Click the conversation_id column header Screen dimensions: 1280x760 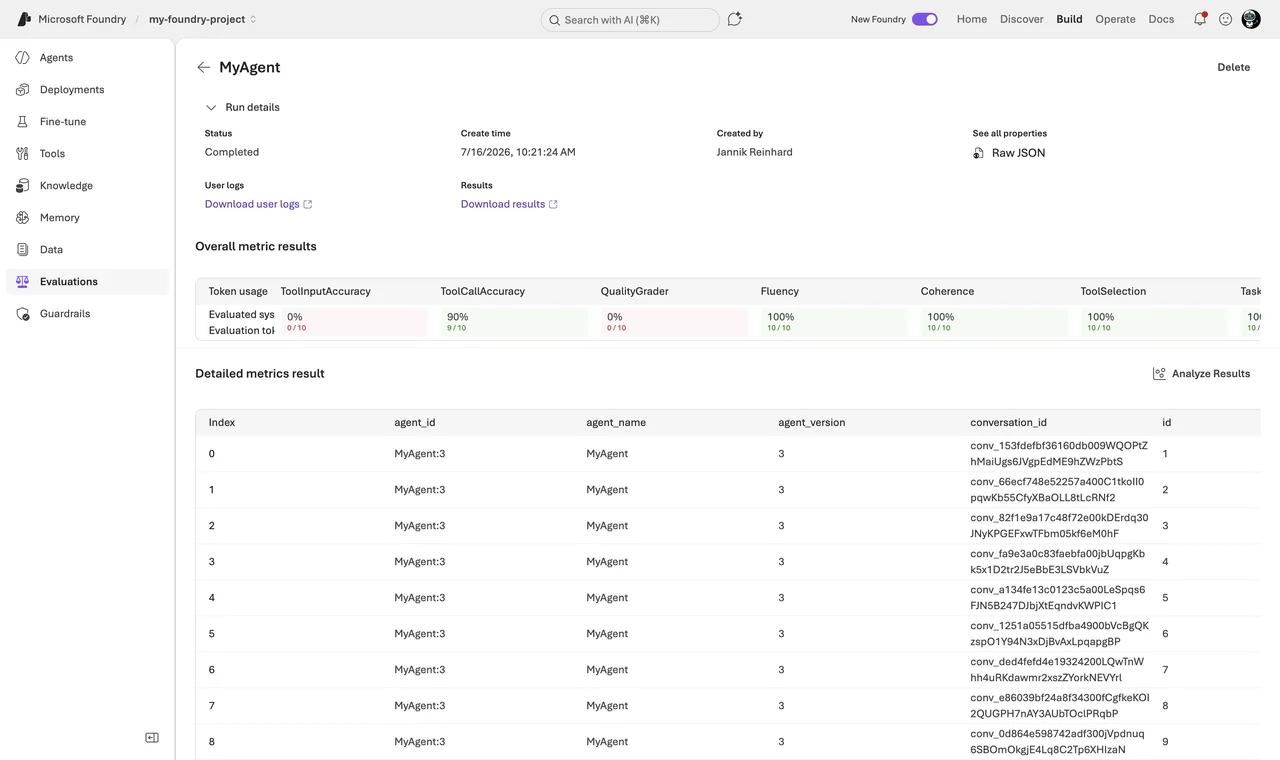click(1009, 423)
